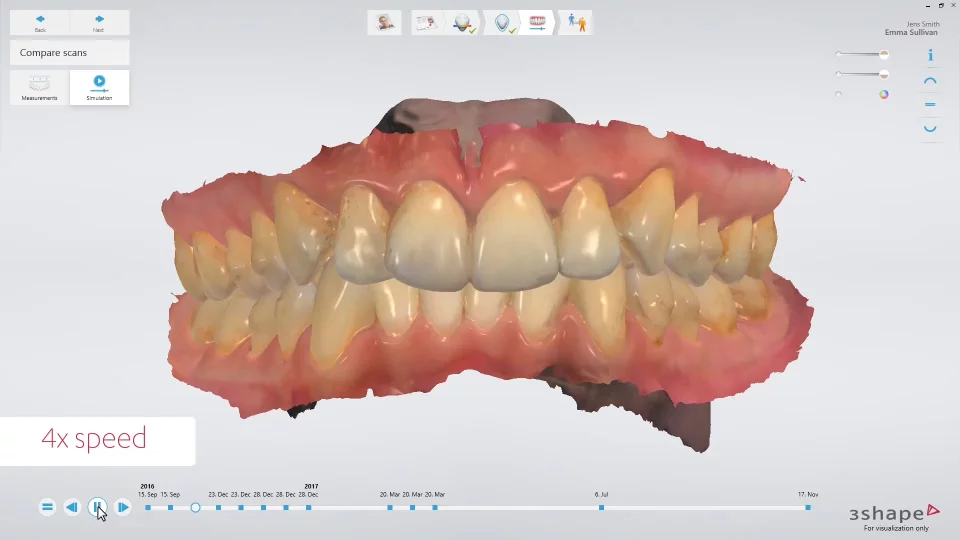Click the info icon on right sidebar

tap(930, 56)
